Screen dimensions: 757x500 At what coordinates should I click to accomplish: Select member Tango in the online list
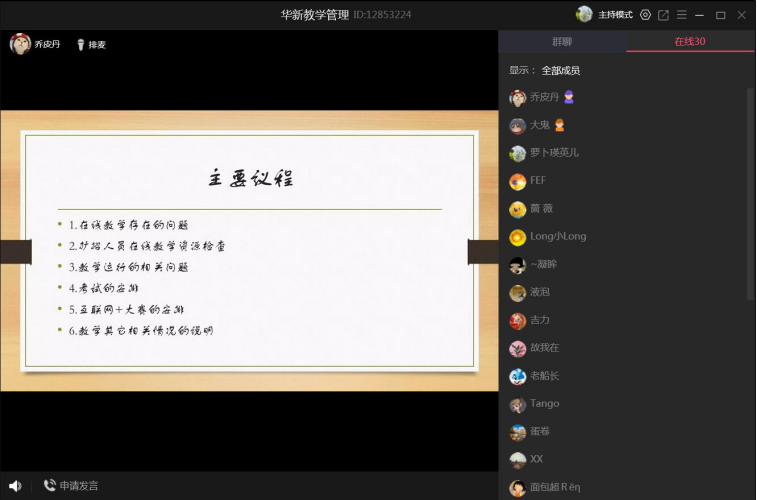545,404
